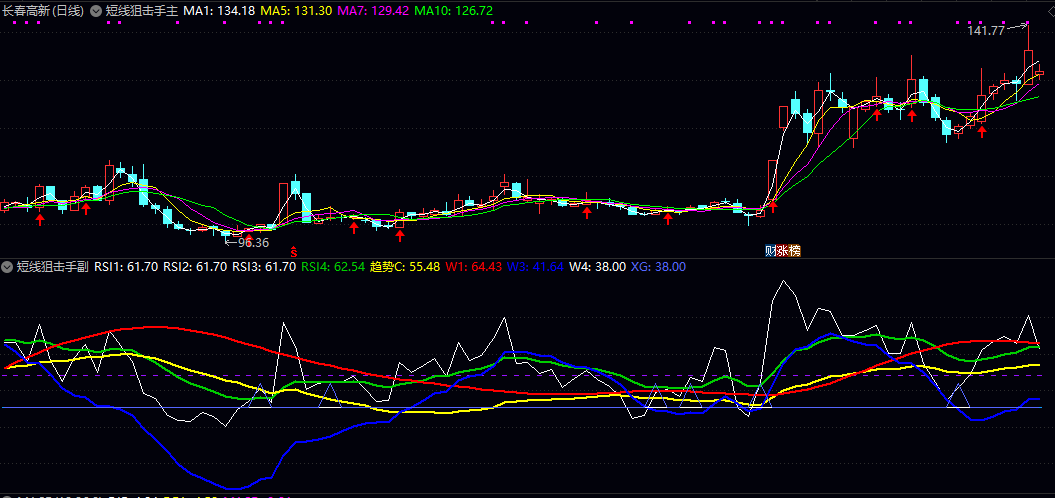1055x498 pixels.
Task: Expand the arrow before 短线狙击手副 indicator
Action: (x=8, y=267)
